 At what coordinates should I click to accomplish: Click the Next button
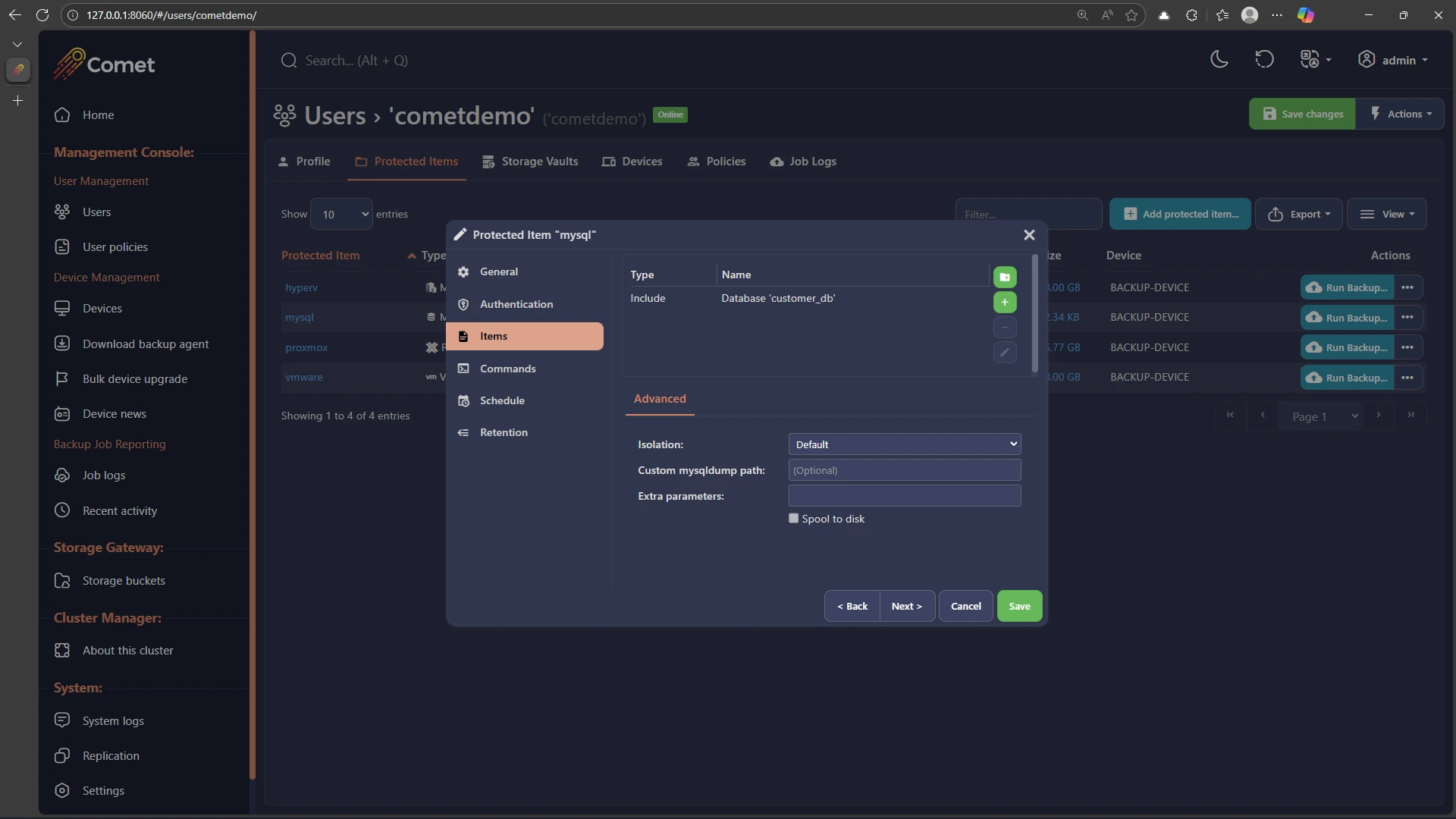[907, 606]
